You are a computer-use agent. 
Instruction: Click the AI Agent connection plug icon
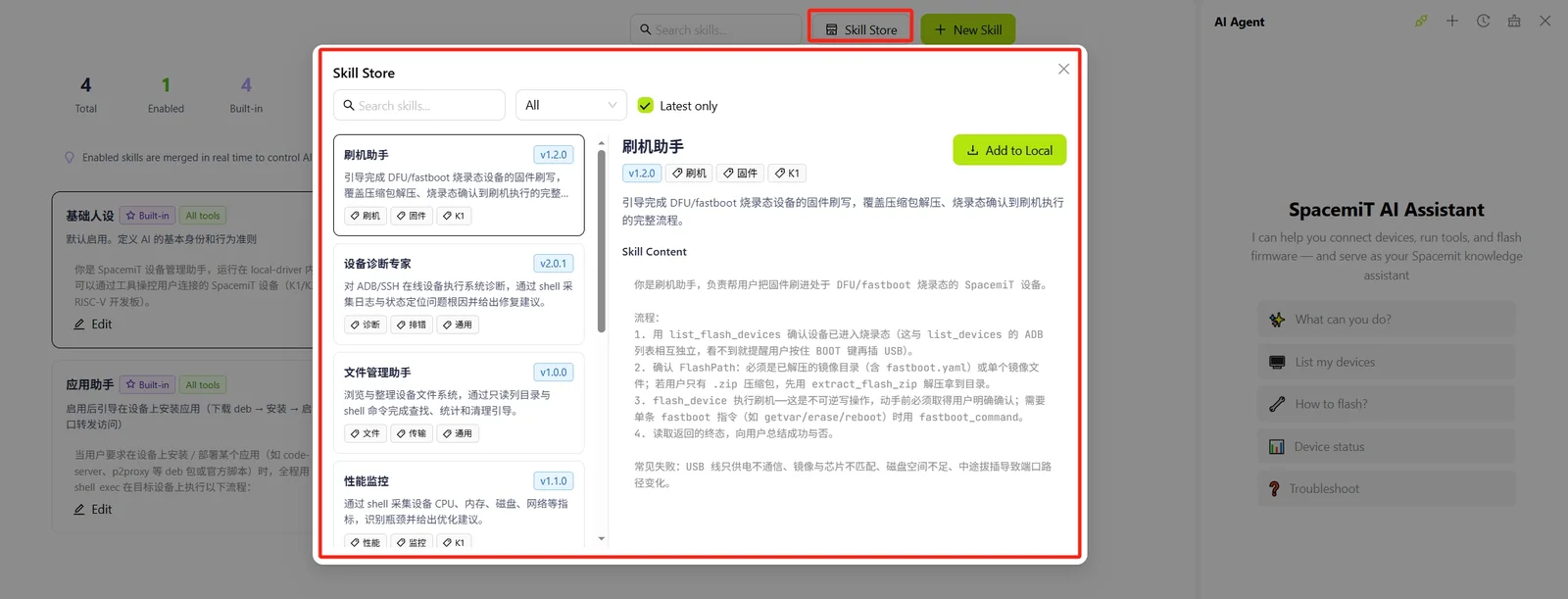1421,21
